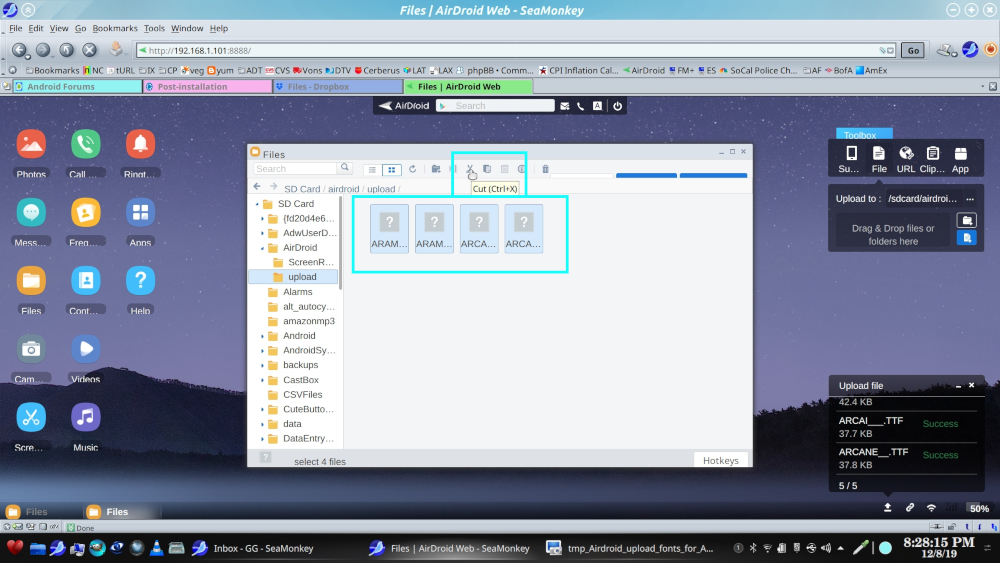
Task: Click the Cut icon in Files toolbar
Action: point(470,169)
